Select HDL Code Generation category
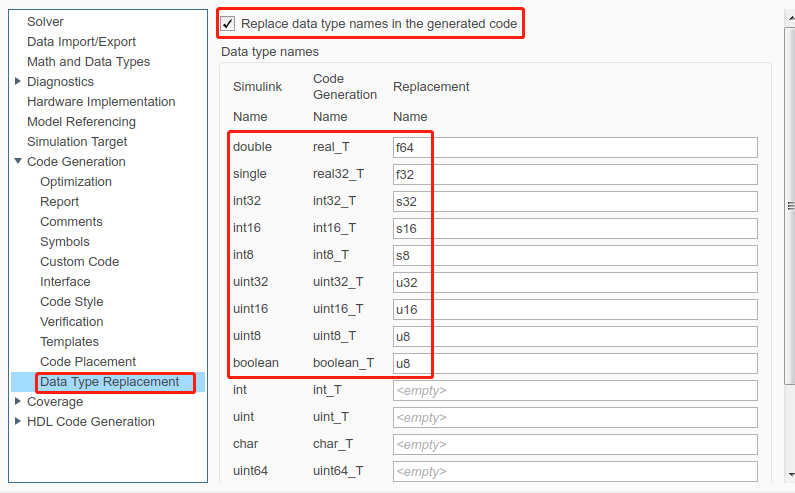The height and width of the screenshot is (493, 795). (91, 422)
